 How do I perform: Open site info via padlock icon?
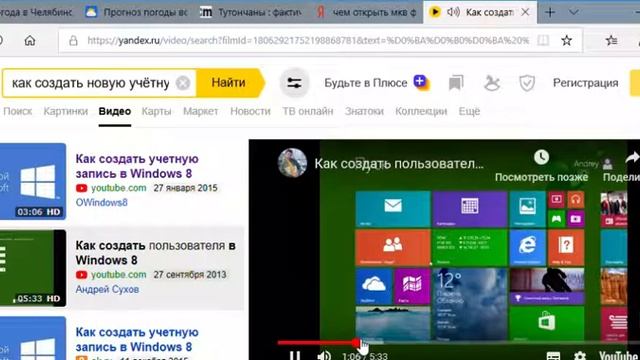pyautogui.click(x=73, y=40)
